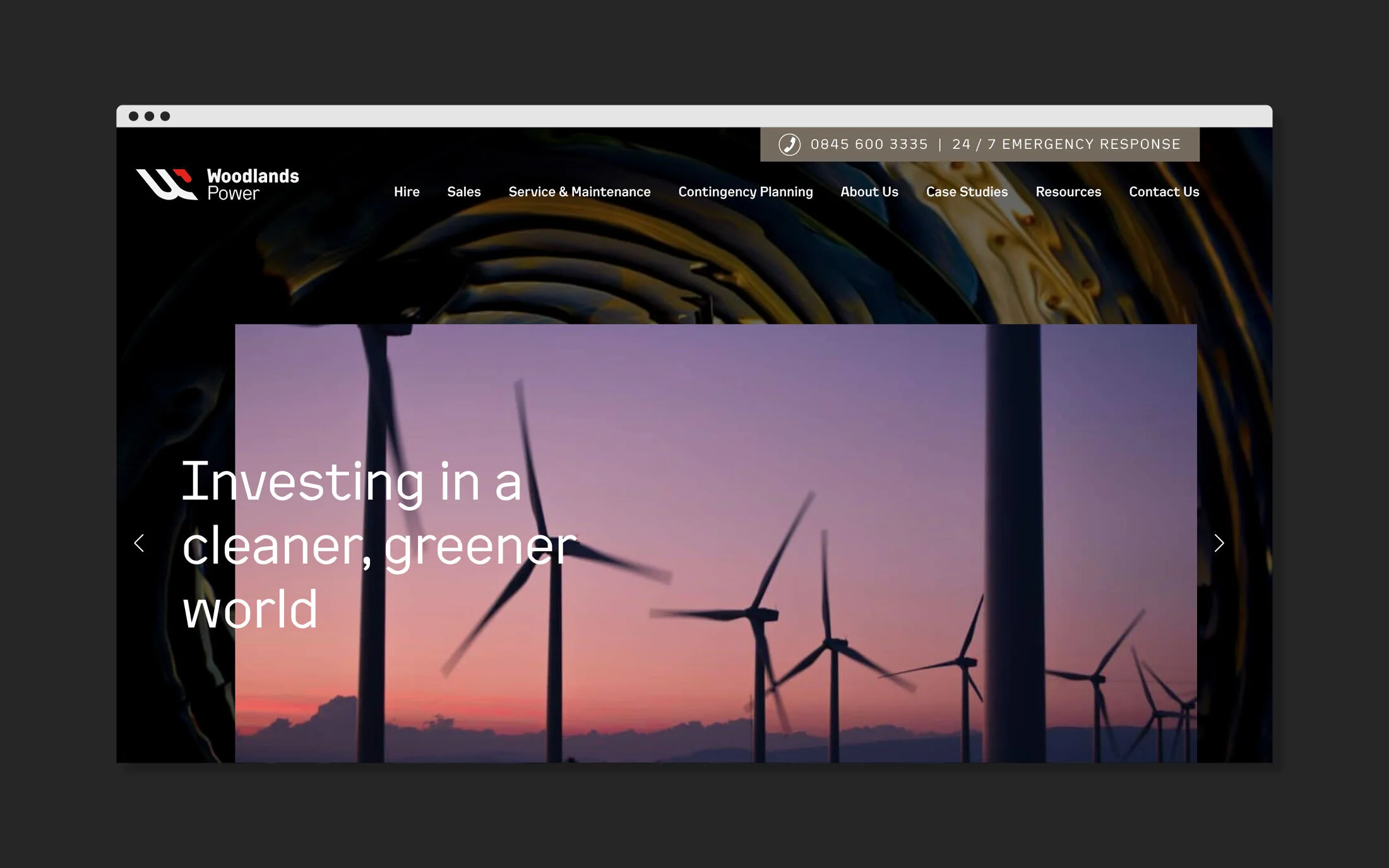Select Resources in the navigation bar
Screen dimensions: 1389x868
(1068, 192)
